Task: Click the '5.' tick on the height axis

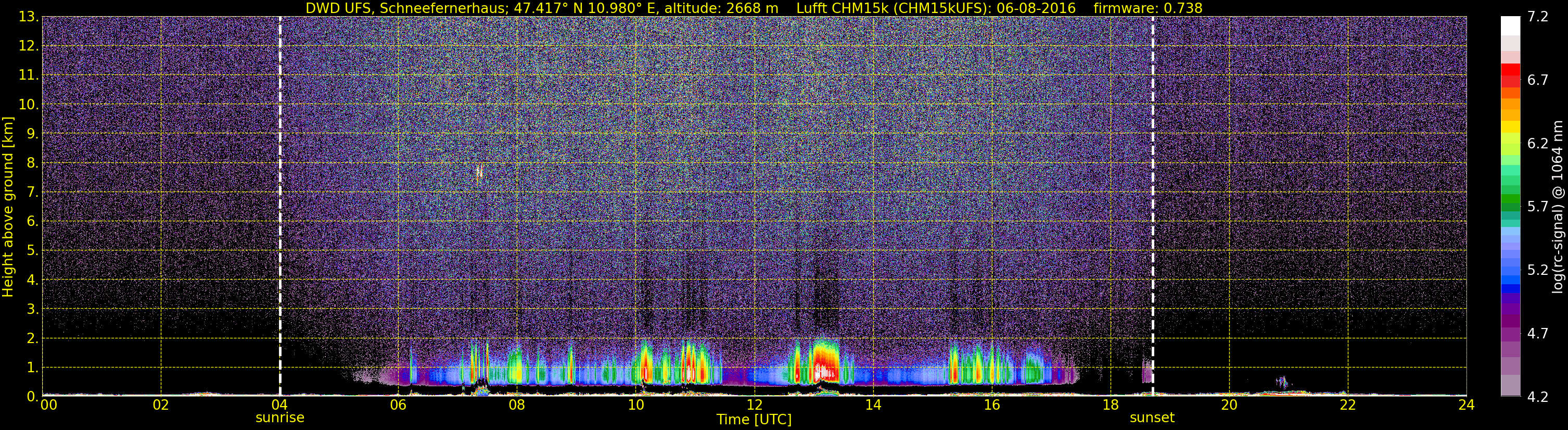Action: pos(32,251)
